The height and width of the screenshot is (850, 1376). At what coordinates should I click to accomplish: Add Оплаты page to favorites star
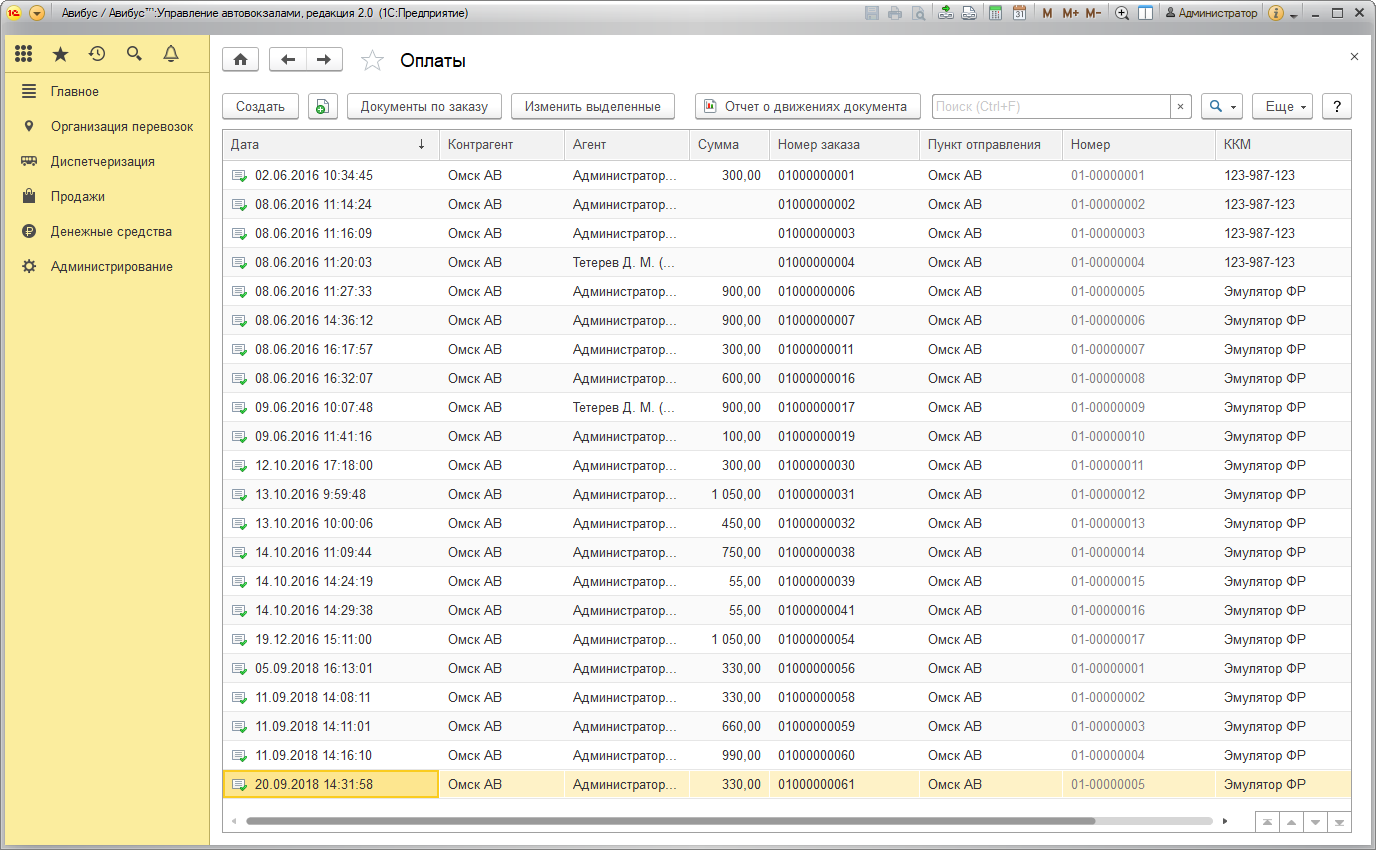[x=372, y=61]
